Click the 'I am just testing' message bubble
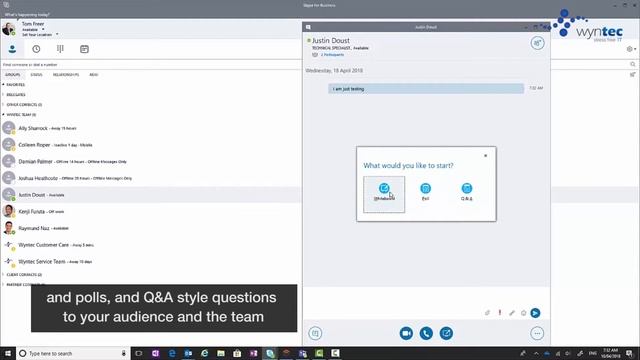 click(426, 89)
